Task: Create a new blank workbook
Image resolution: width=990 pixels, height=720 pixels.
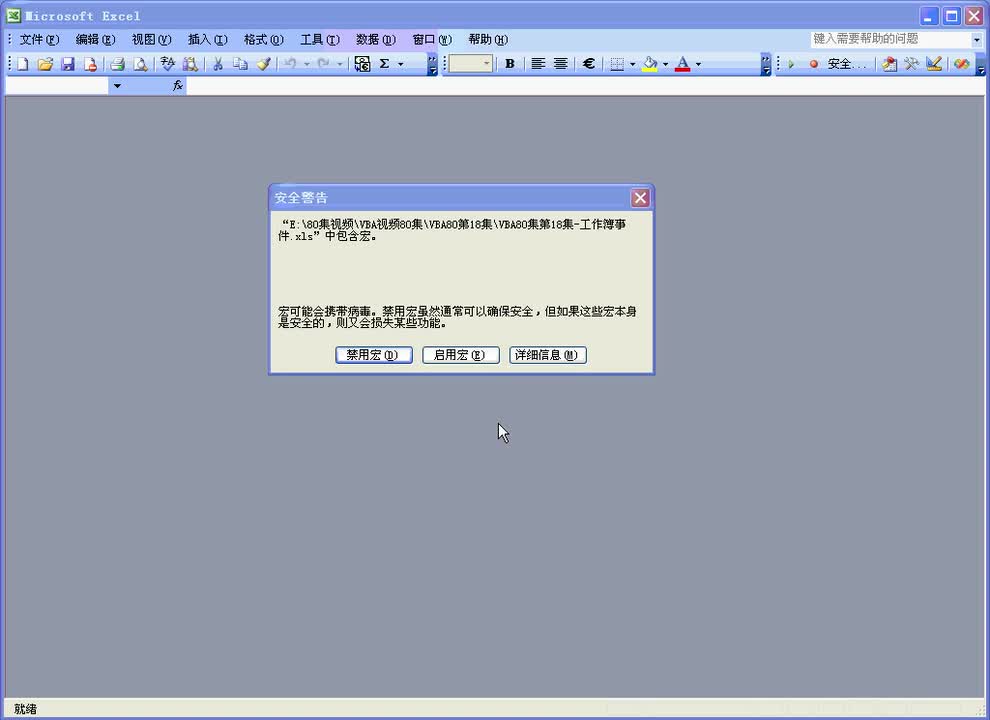Action: coord(23,64)
